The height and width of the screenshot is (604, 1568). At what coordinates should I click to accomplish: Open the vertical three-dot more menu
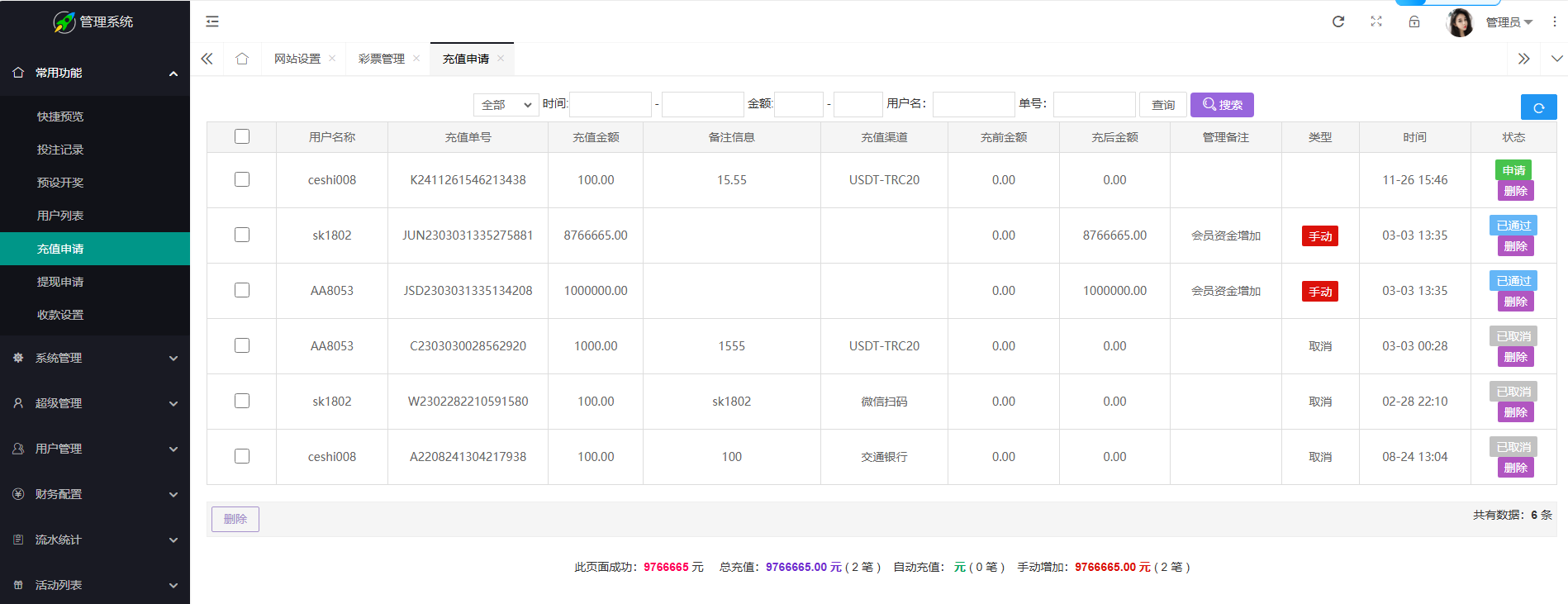tap(1554, 21)
